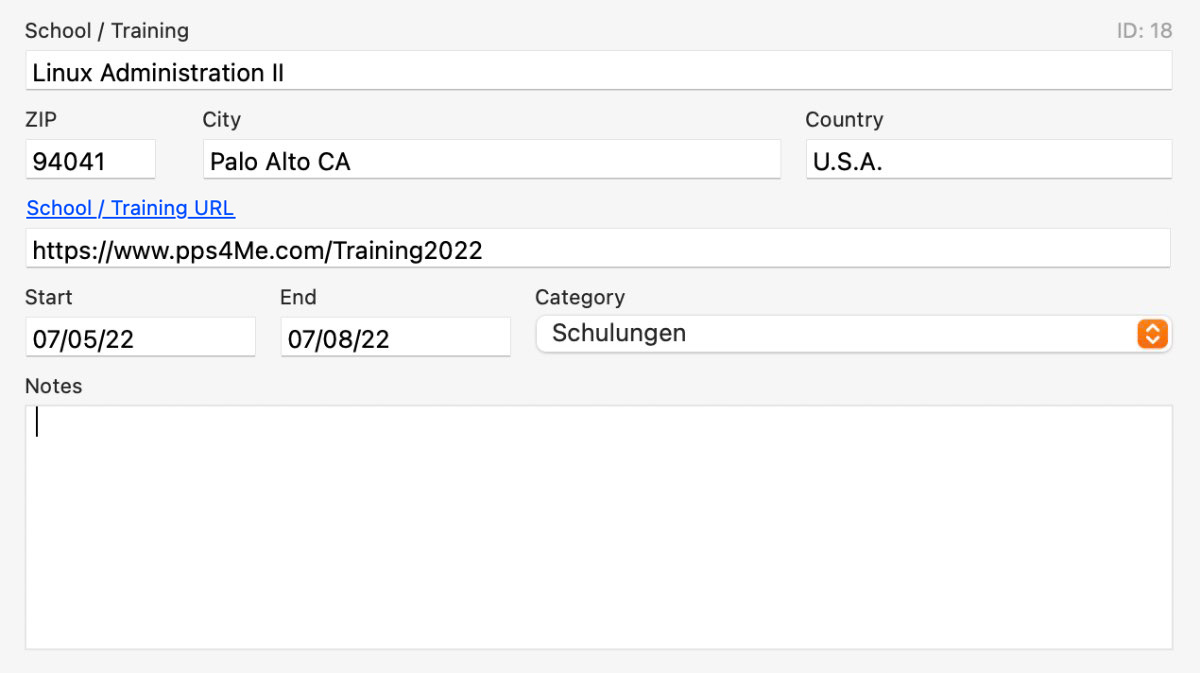The height and width of the screenshot is (673, 1200).
Task: Click the City field with Palo Alto CA
Action: click(x=491, y=161)
